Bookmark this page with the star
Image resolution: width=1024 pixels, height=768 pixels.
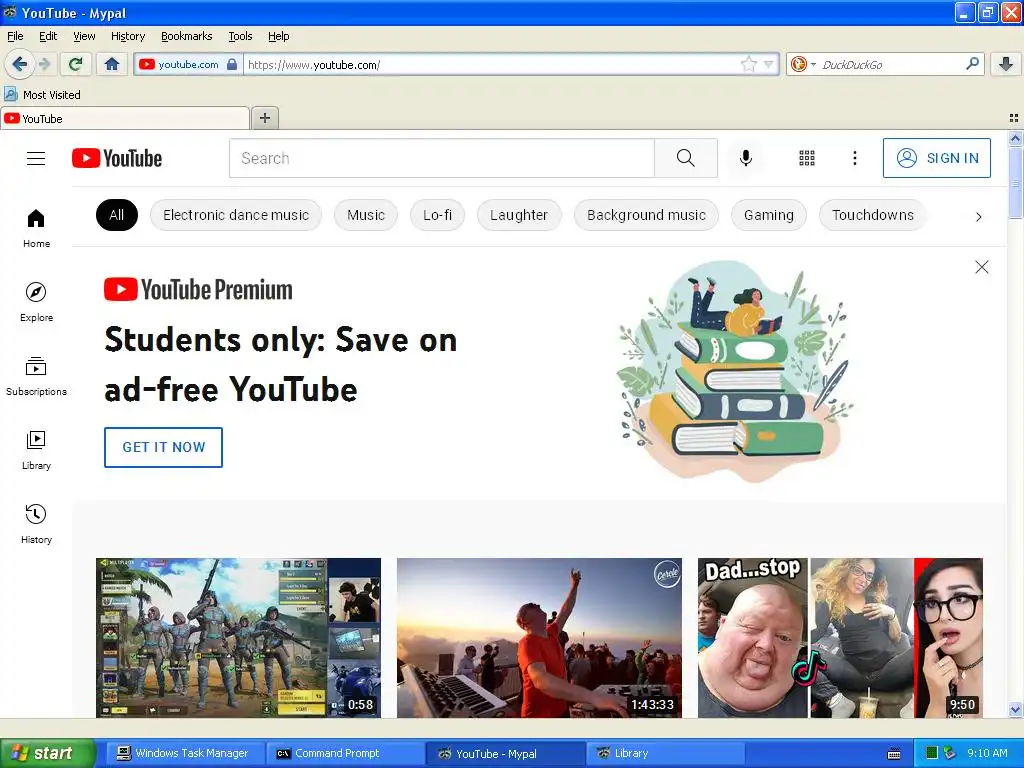(748, 64)
